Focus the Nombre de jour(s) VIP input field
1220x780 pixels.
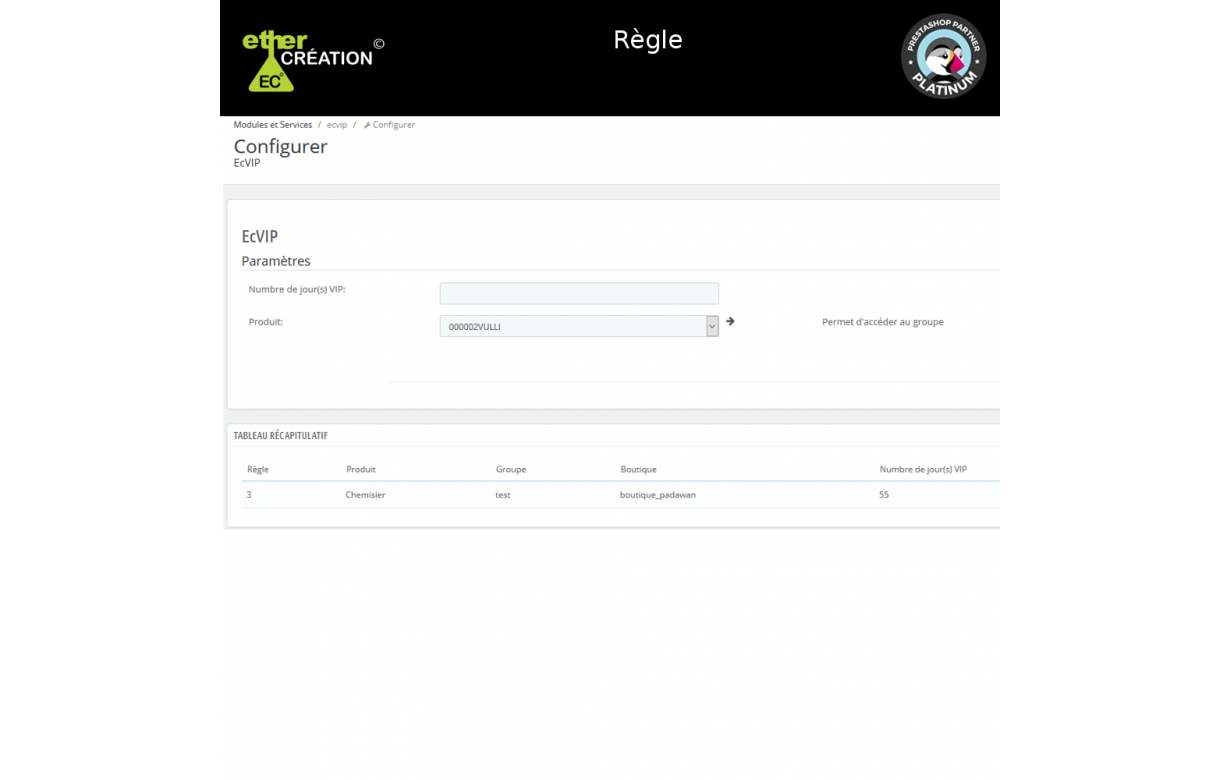click(579, 293)
